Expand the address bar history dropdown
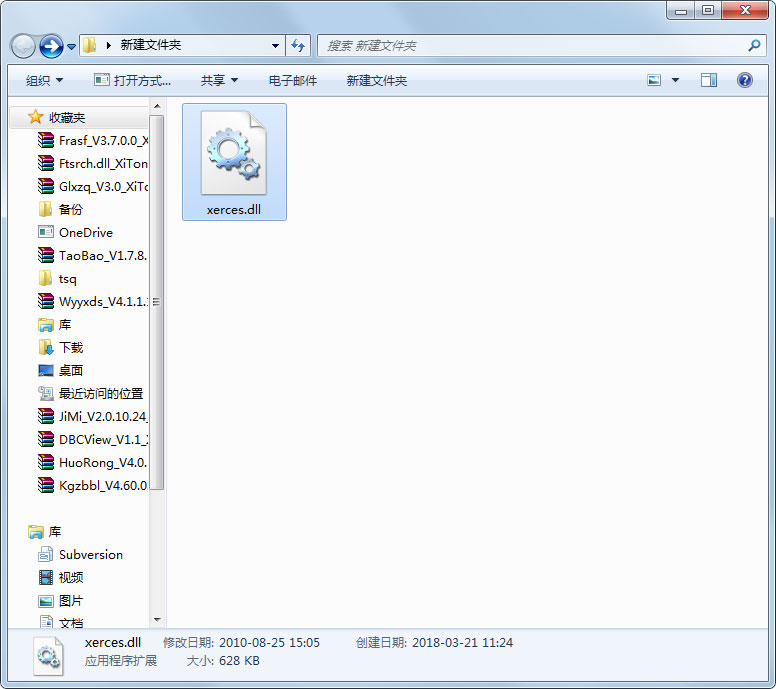Image resolution: width=776 pixels, height=689 pixels. pos(275,46)
